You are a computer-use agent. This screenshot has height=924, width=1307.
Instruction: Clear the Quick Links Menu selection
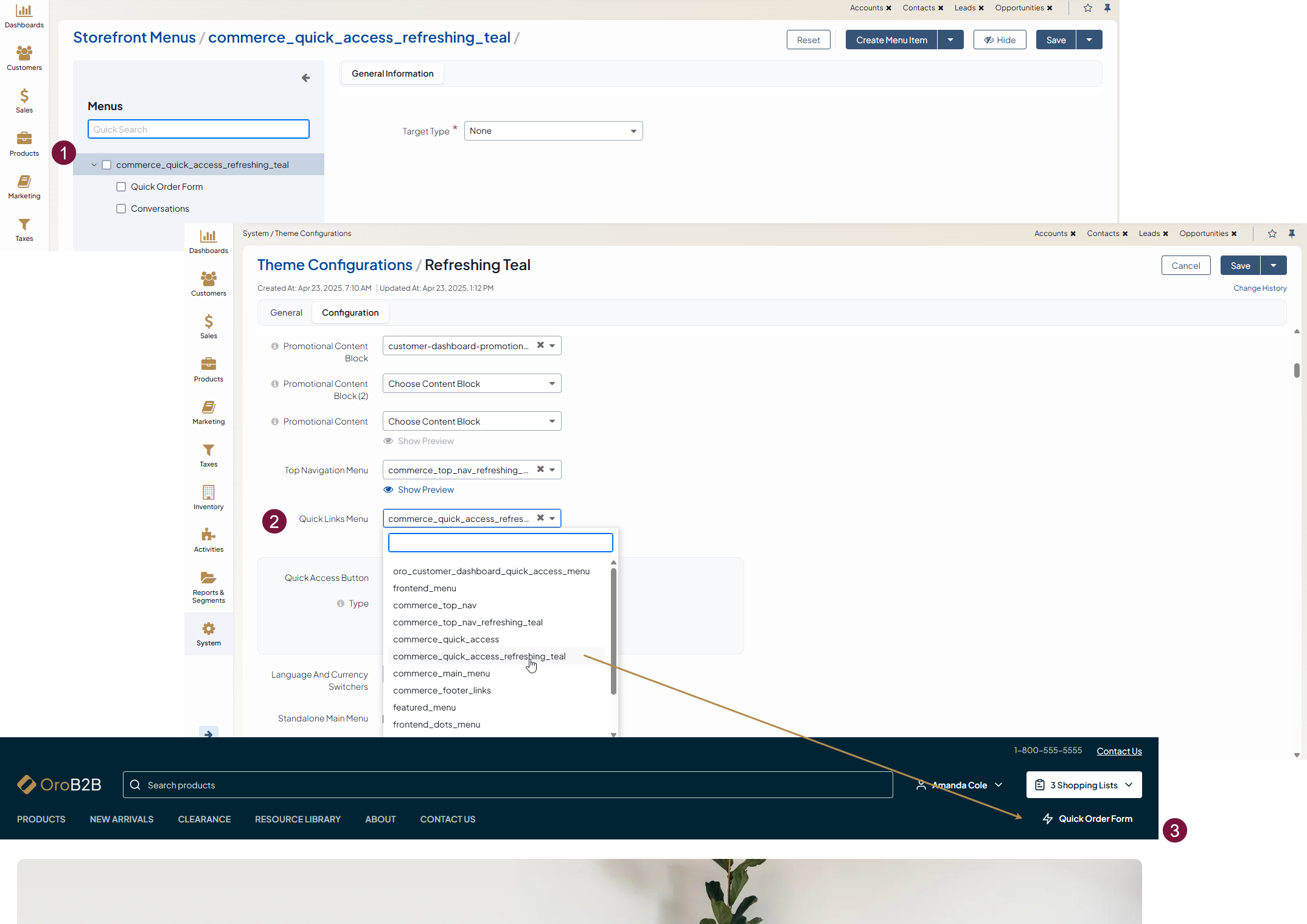540,518
